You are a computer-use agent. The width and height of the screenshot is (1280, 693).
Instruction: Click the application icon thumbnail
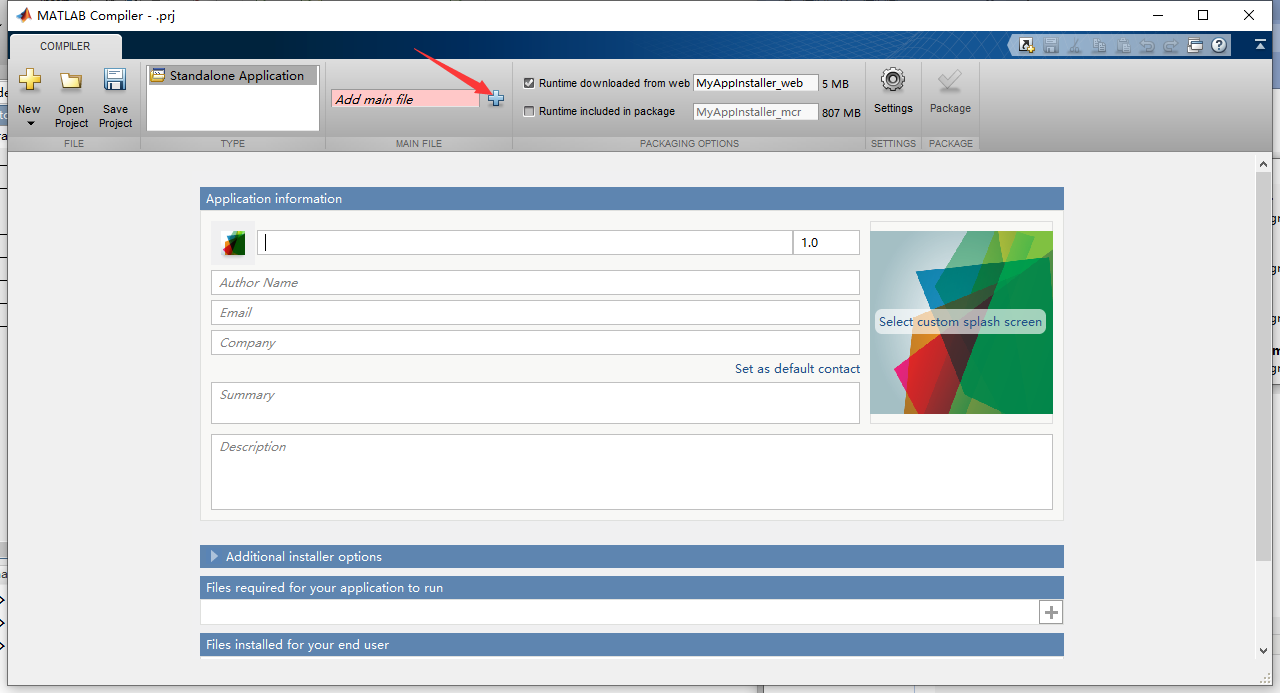click(233, 242)
